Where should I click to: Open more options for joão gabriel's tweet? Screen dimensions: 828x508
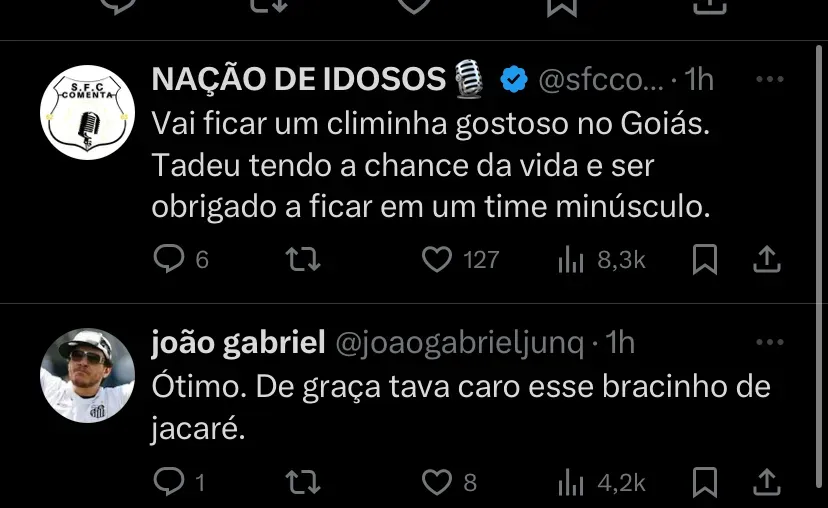769,343
